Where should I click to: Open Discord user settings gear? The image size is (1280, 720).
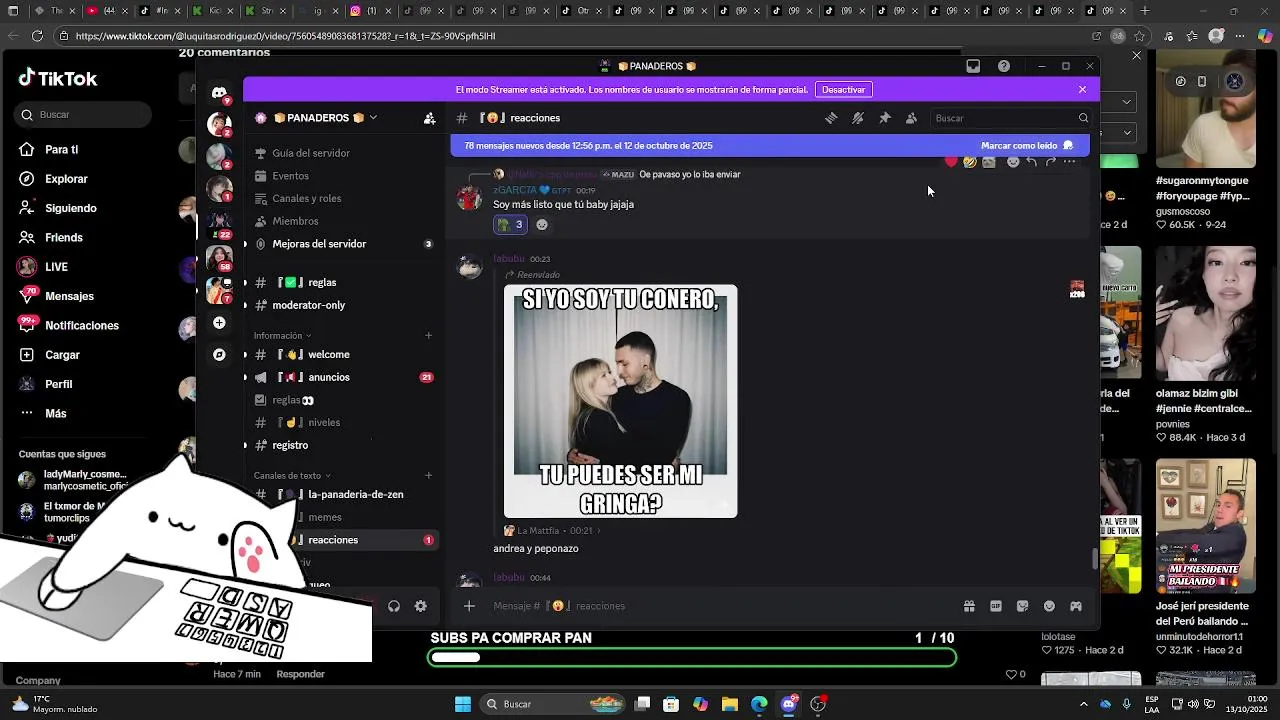(421, 606)
